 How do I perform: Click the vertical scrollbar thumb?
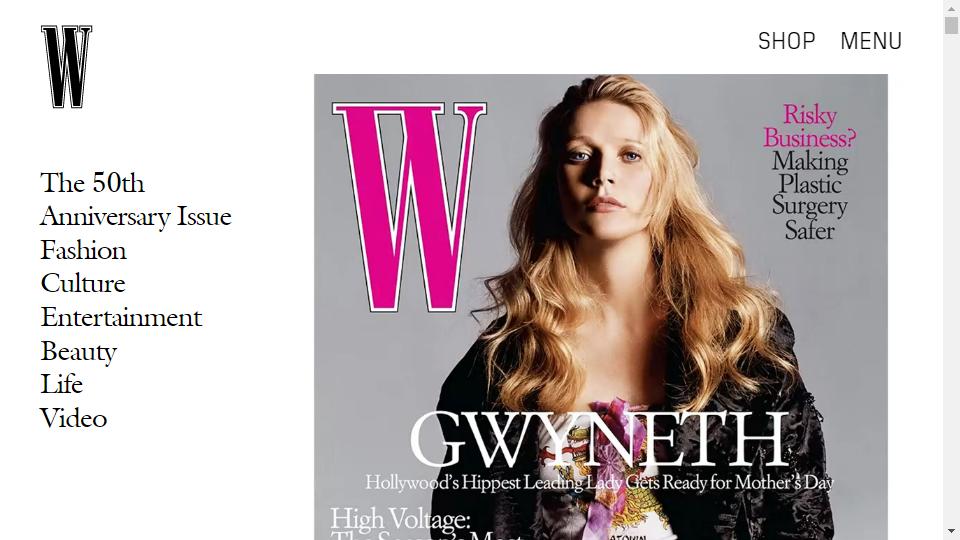[951, 25]
